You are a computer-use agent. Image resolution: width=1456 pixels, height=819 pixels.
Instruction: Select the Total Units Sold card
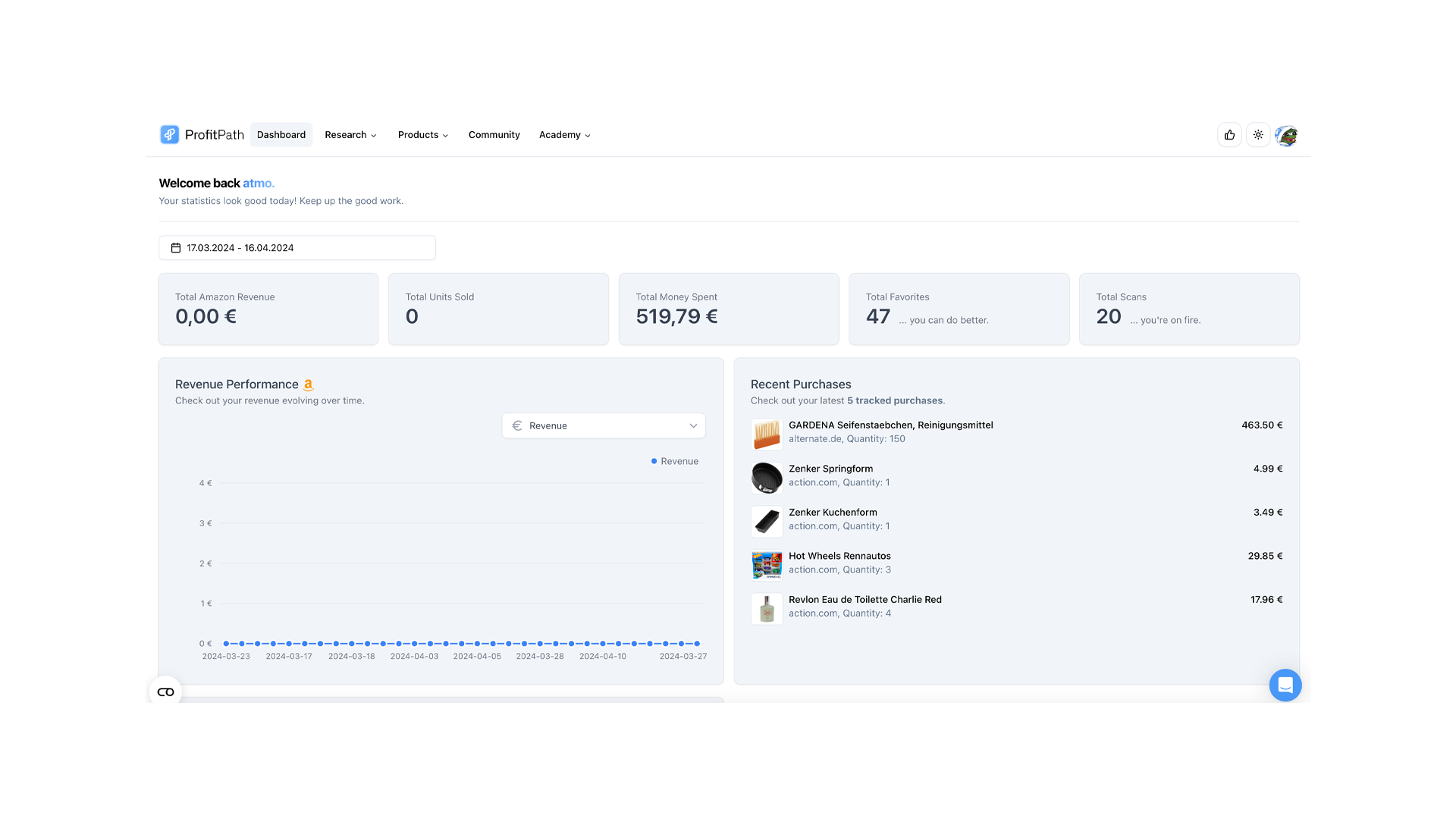coord(498,309)
